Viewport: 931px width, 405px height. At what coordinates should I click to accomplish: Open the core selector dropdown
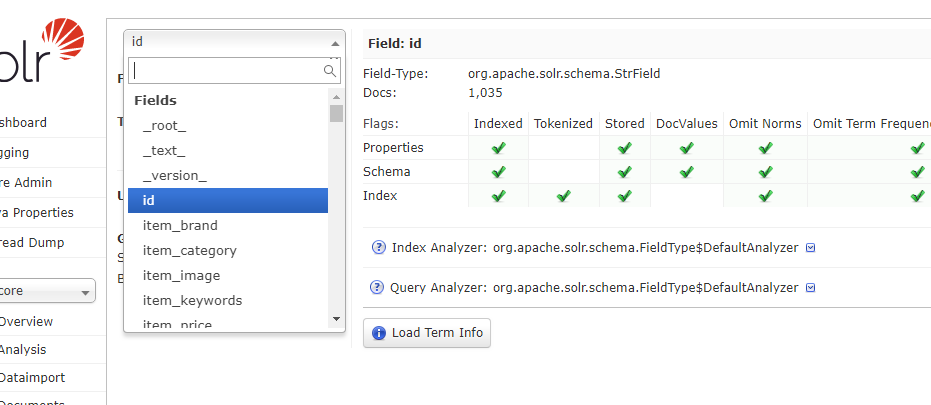[46, 291]
